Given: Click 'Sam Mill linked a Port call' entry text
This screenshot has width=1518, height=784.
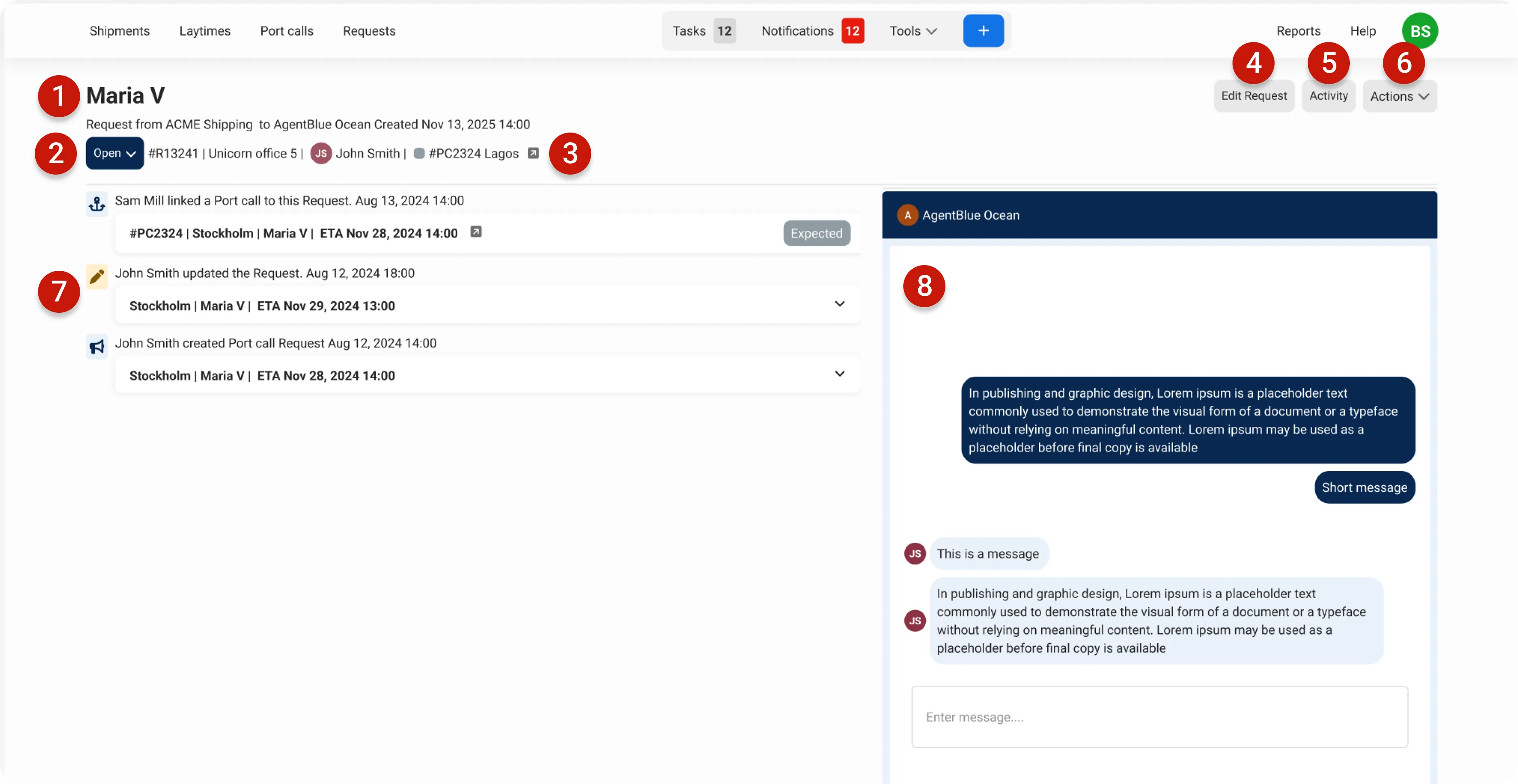Looking at the screenshot, I should coord(289,200).
